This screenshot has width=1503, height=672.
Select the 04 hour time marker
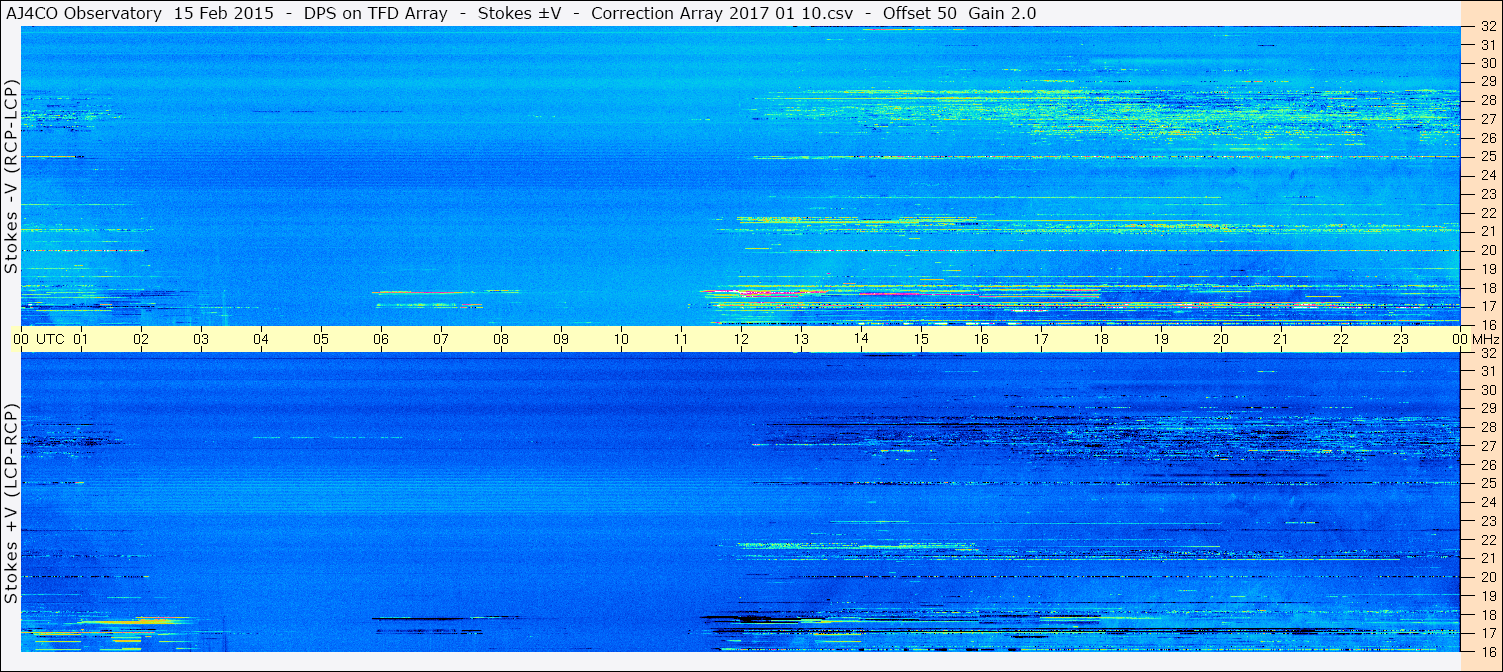pos(261,339)
